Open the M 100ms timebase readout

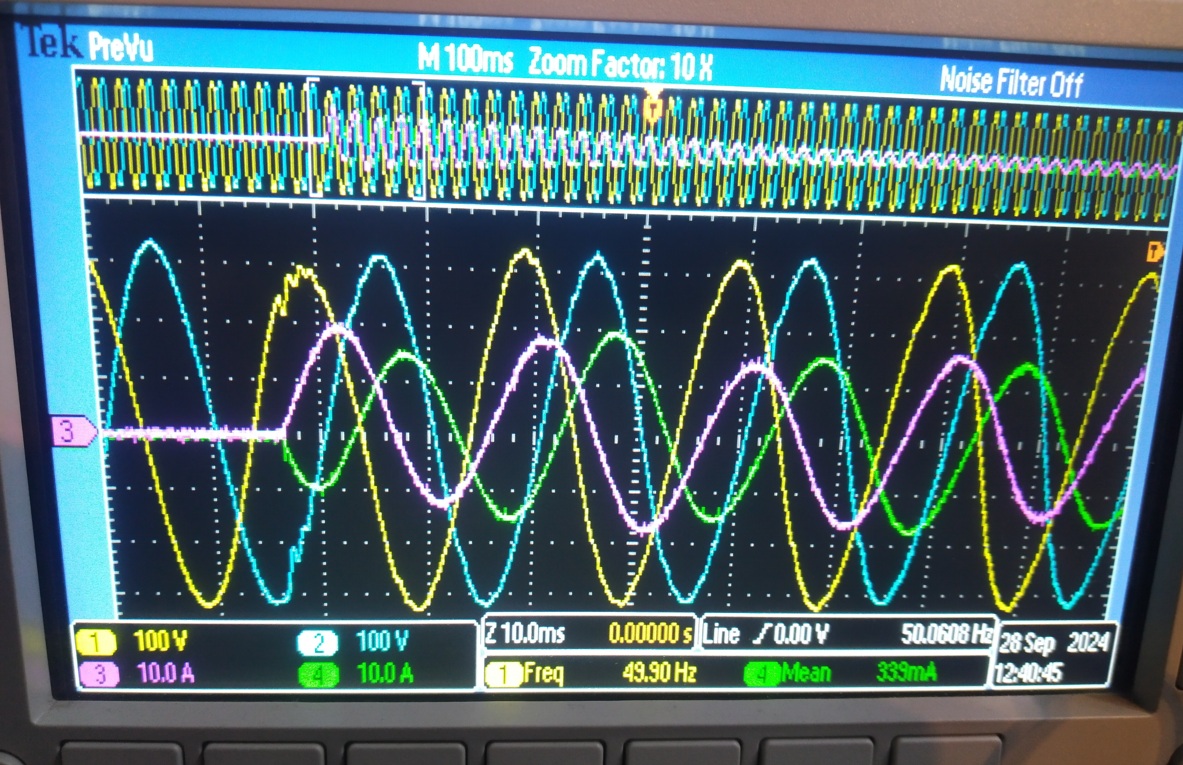464,61
